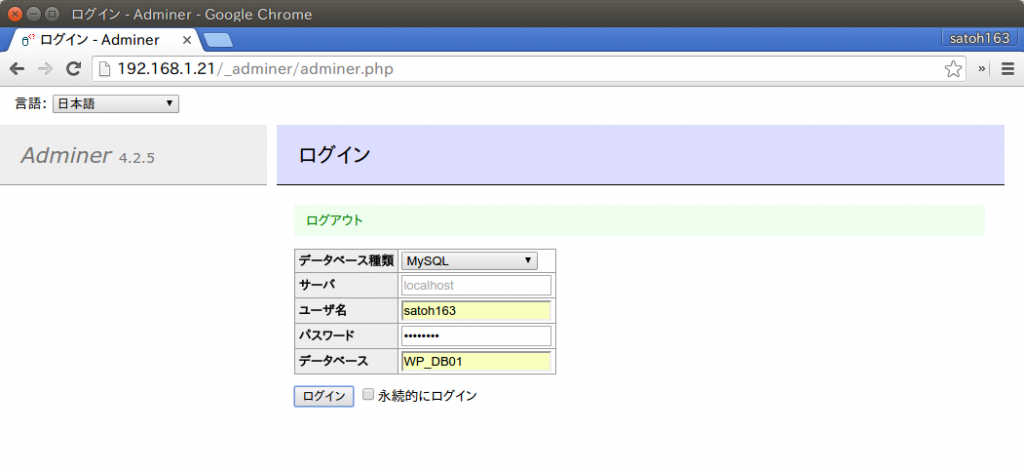Select the ログイン - Adminer browser tab
Image resolution: width=1024 pixels, height=472 pixels.
(100, 40)
